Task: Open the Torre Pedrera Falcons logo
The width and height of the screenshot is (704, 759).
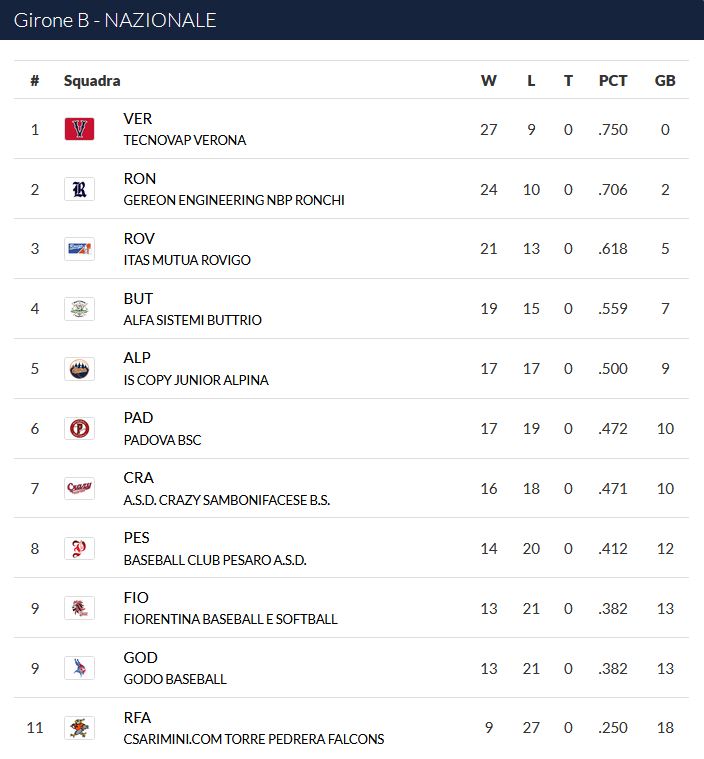Action: 79,728
